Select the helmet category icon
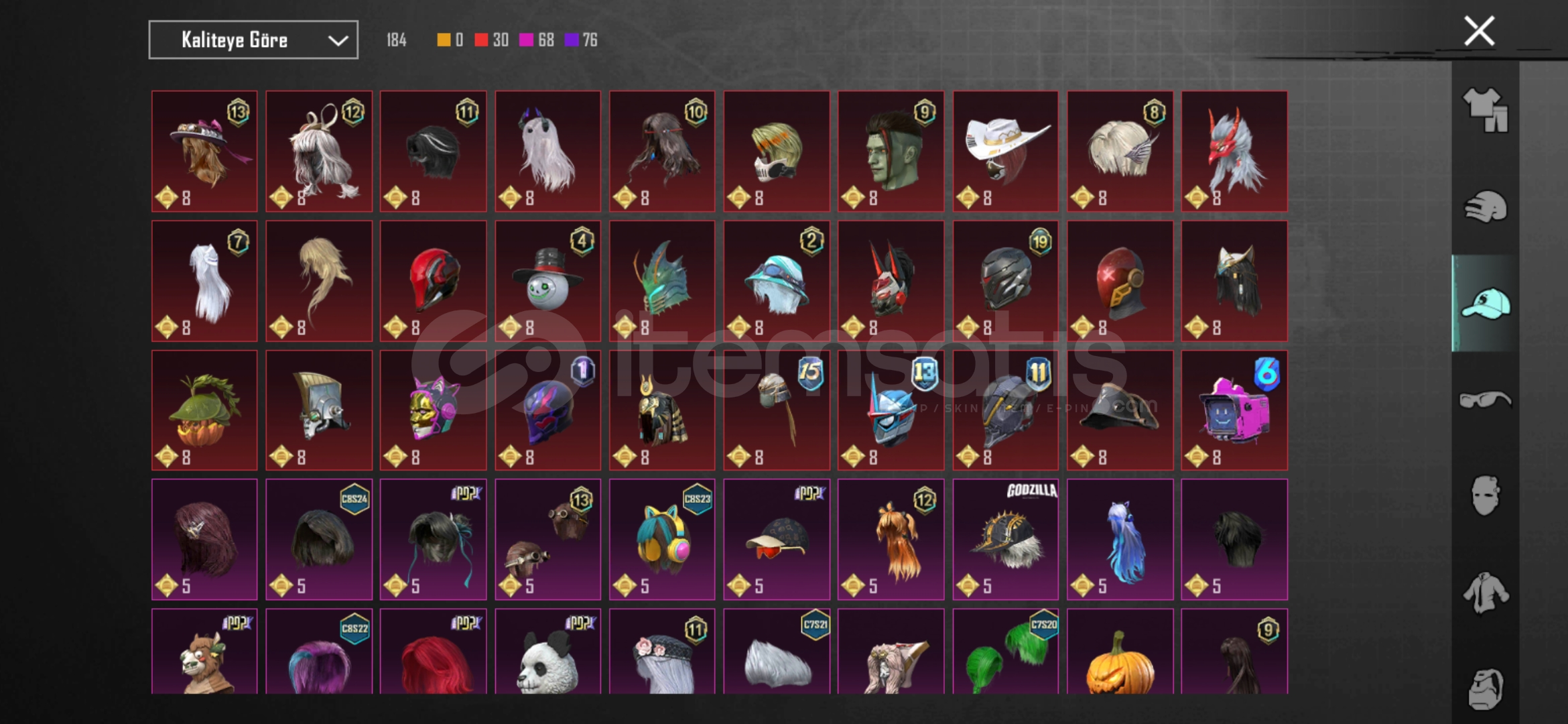 (1485, 207)
